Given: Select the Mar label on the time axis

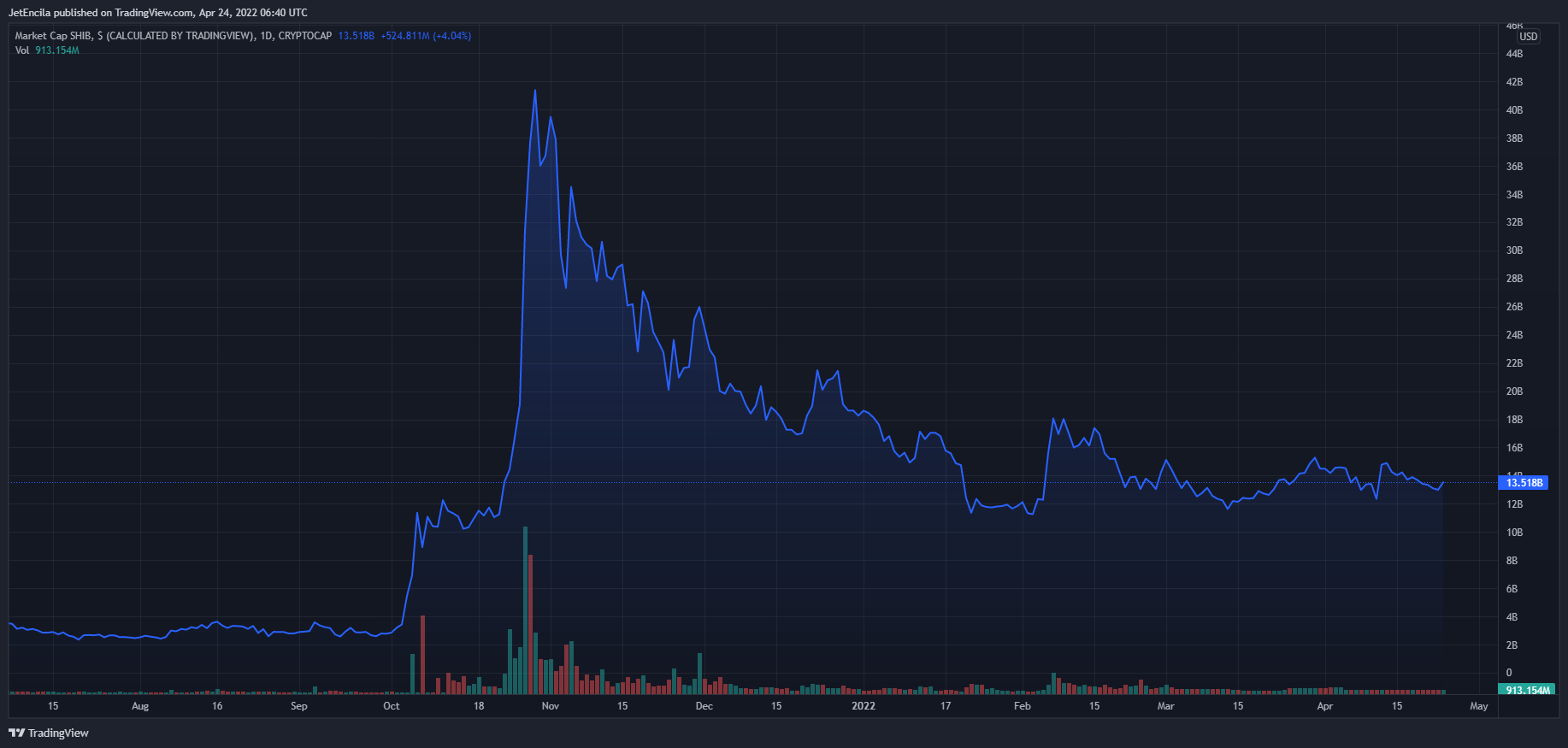Looking at the screenshot, I should click(x=1166, y=706).
